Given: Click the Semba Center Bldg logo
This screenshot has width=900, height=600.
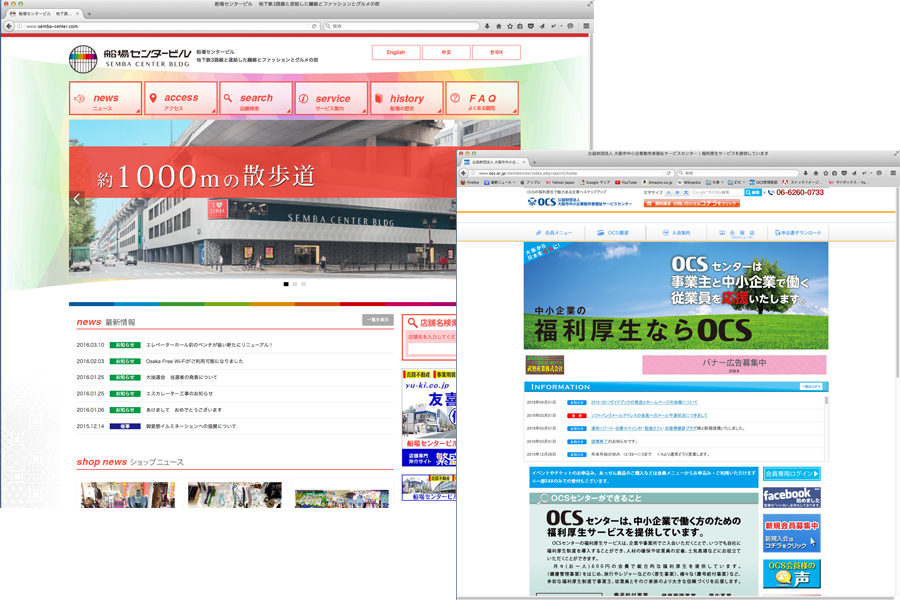Looking at the screenshot, I should tap(130, 59).
